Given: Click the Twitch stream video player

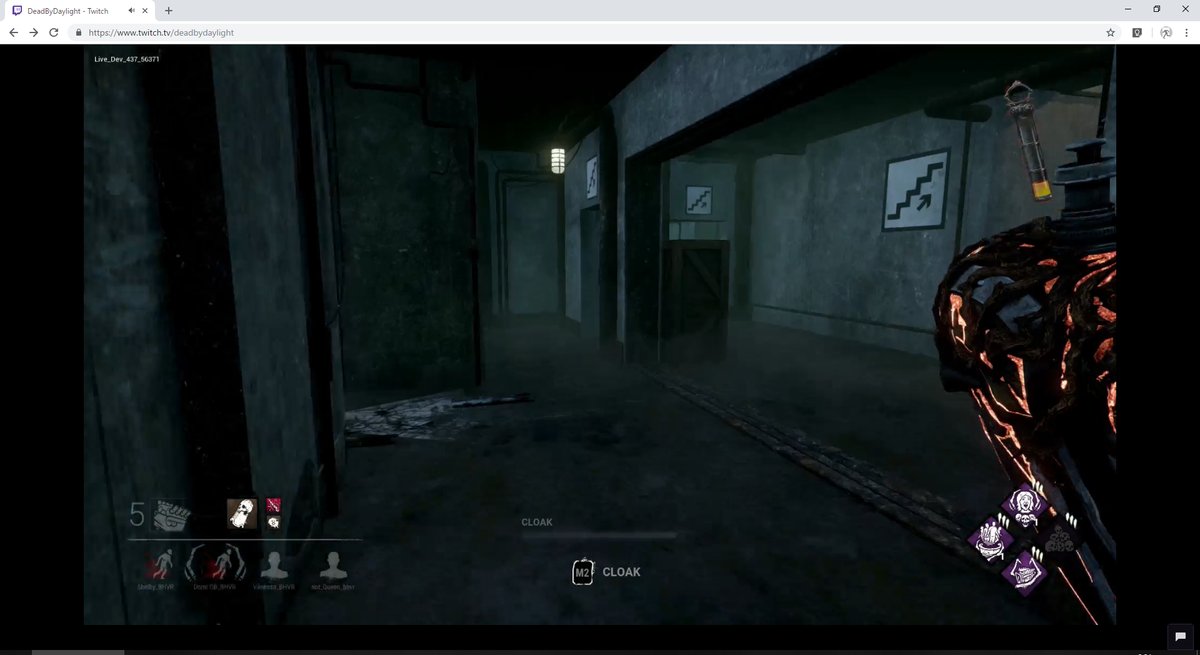Looking at the screenshot, I should [599, 335].
